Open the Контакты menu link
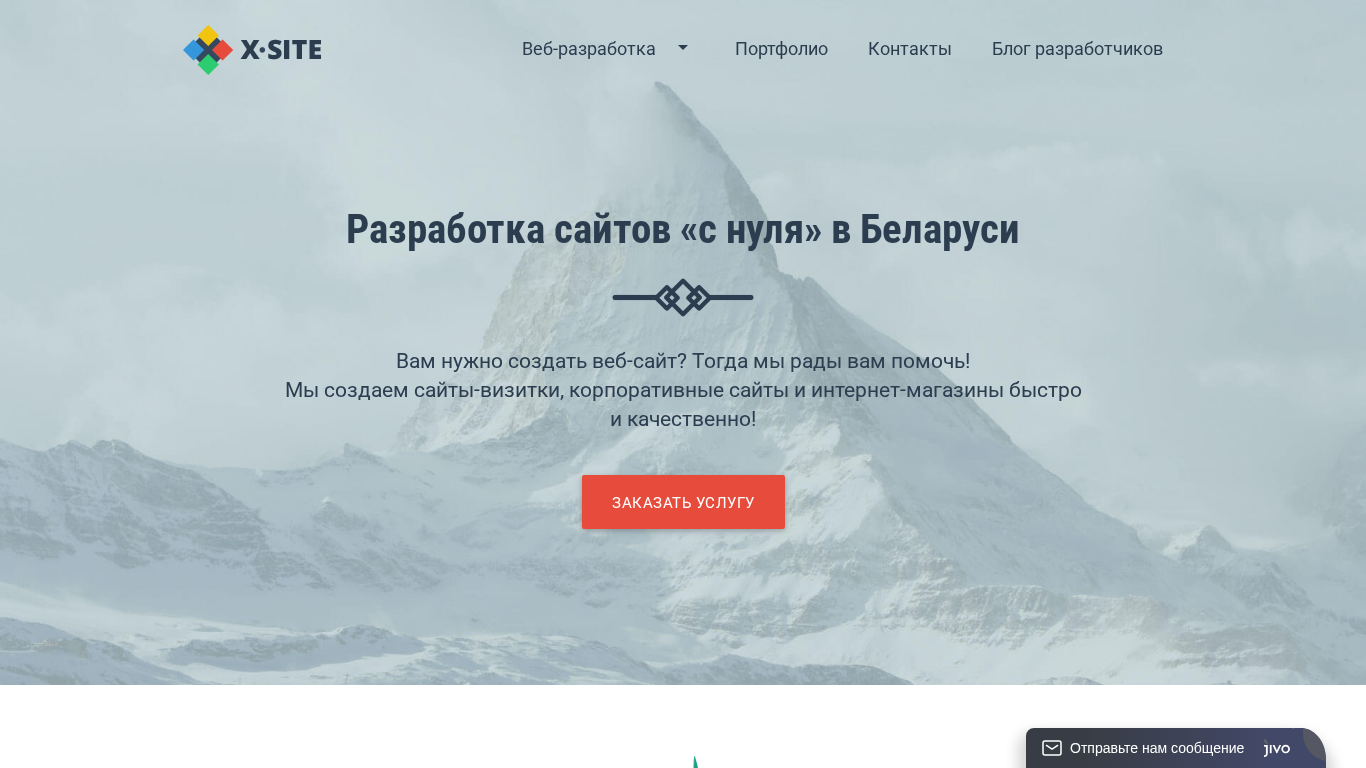The width and height of the screenshot is (1366, 768). pyautogui.click(x=910, y=49)
